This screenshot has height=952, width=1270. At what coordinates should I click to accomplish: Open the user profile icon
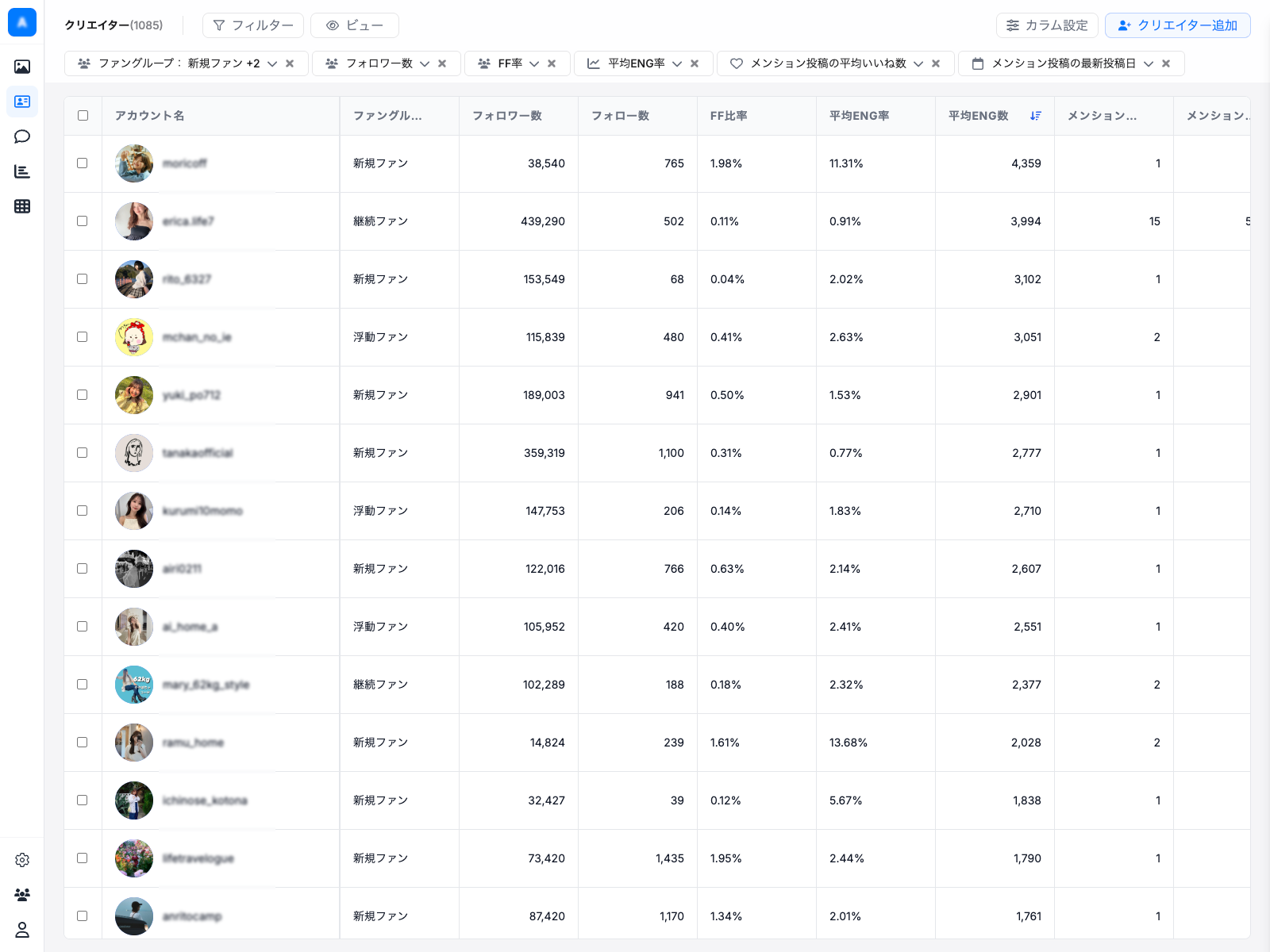(x=22, y=930)
